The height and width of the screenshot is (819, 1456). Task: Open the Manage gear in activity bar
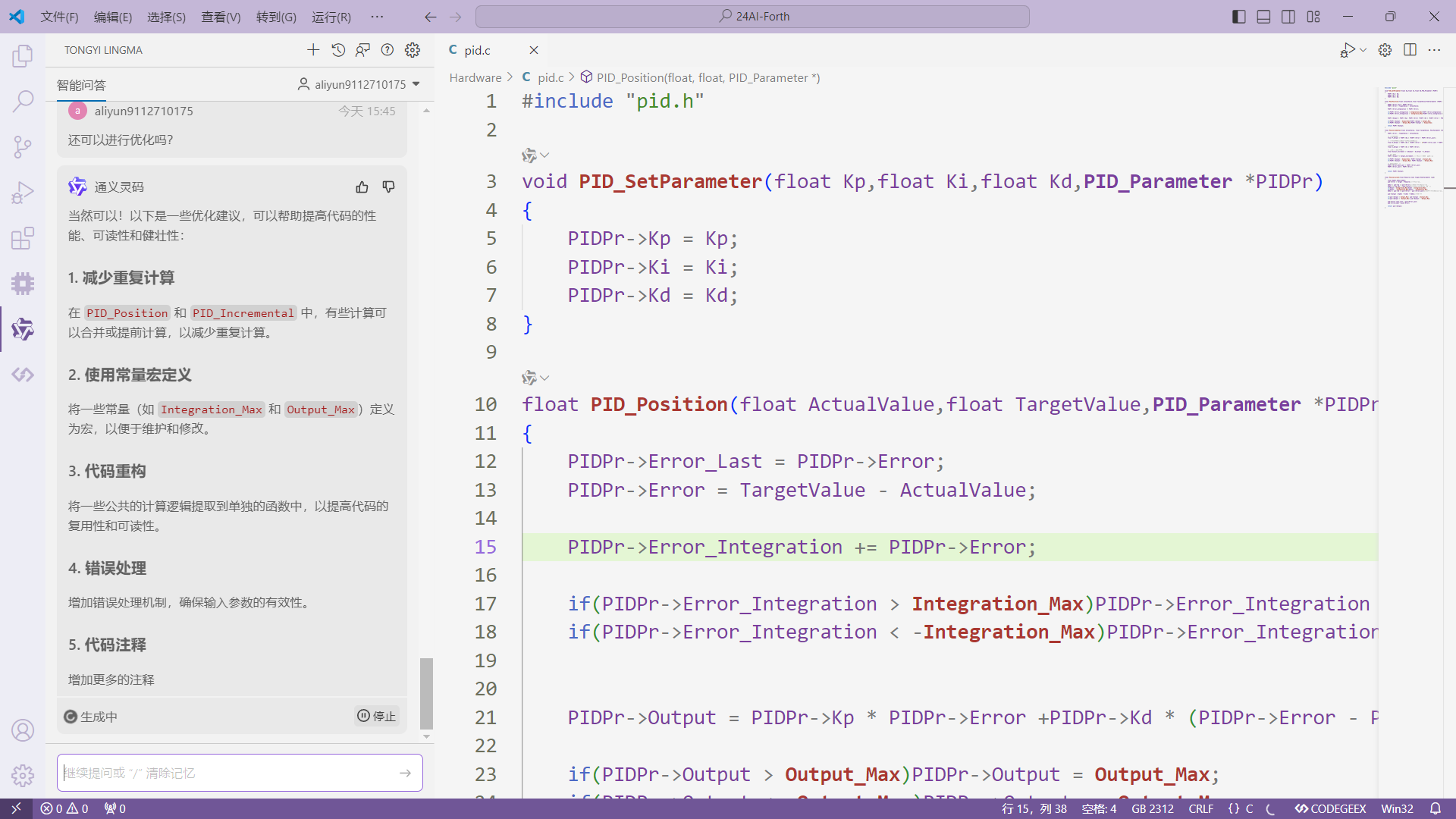pos(23,775)
